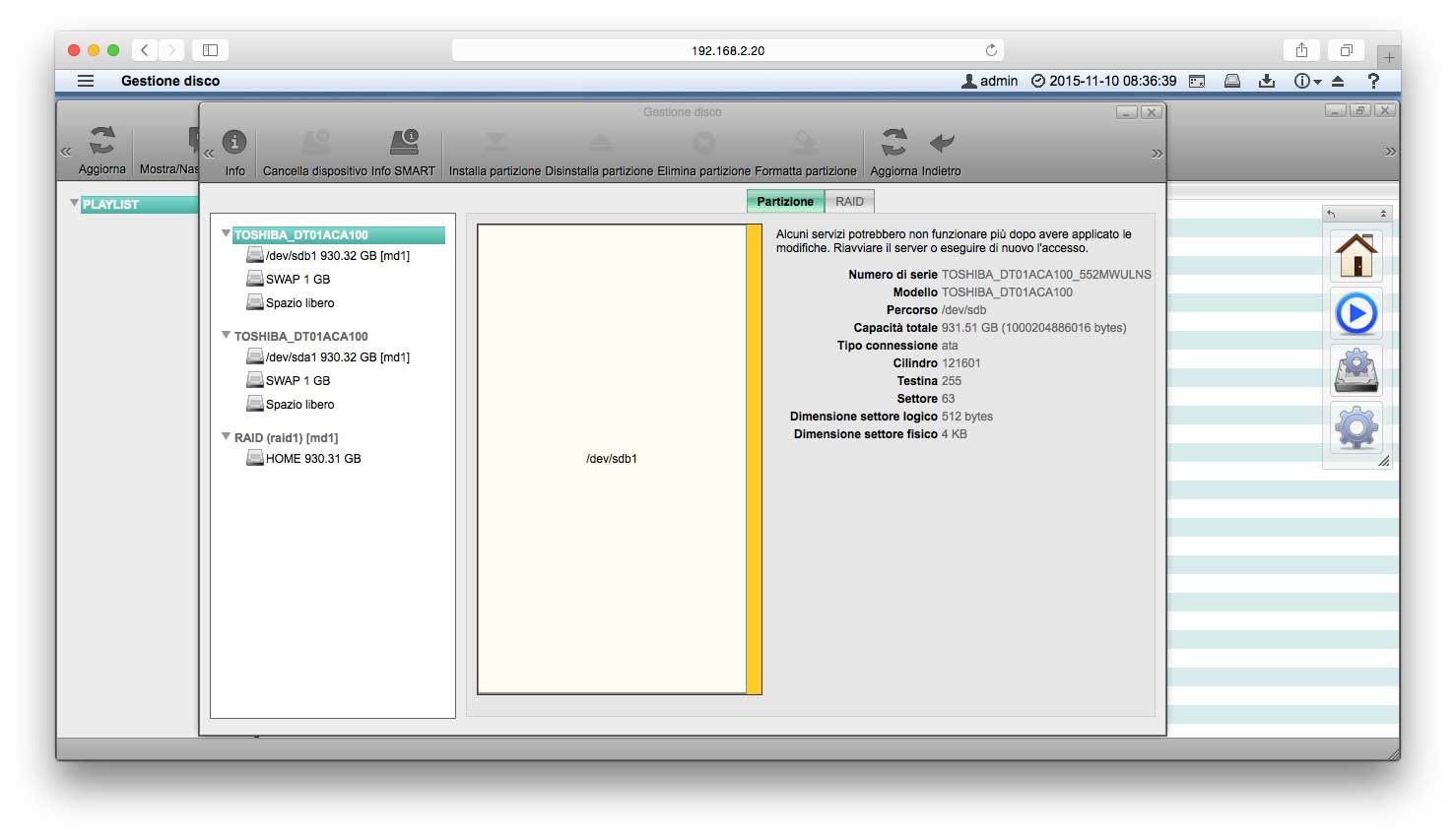Click the Indietro back arrow icon
Image resolution: width=1456 pixels, height=840 pixels.
click(942, 144)
